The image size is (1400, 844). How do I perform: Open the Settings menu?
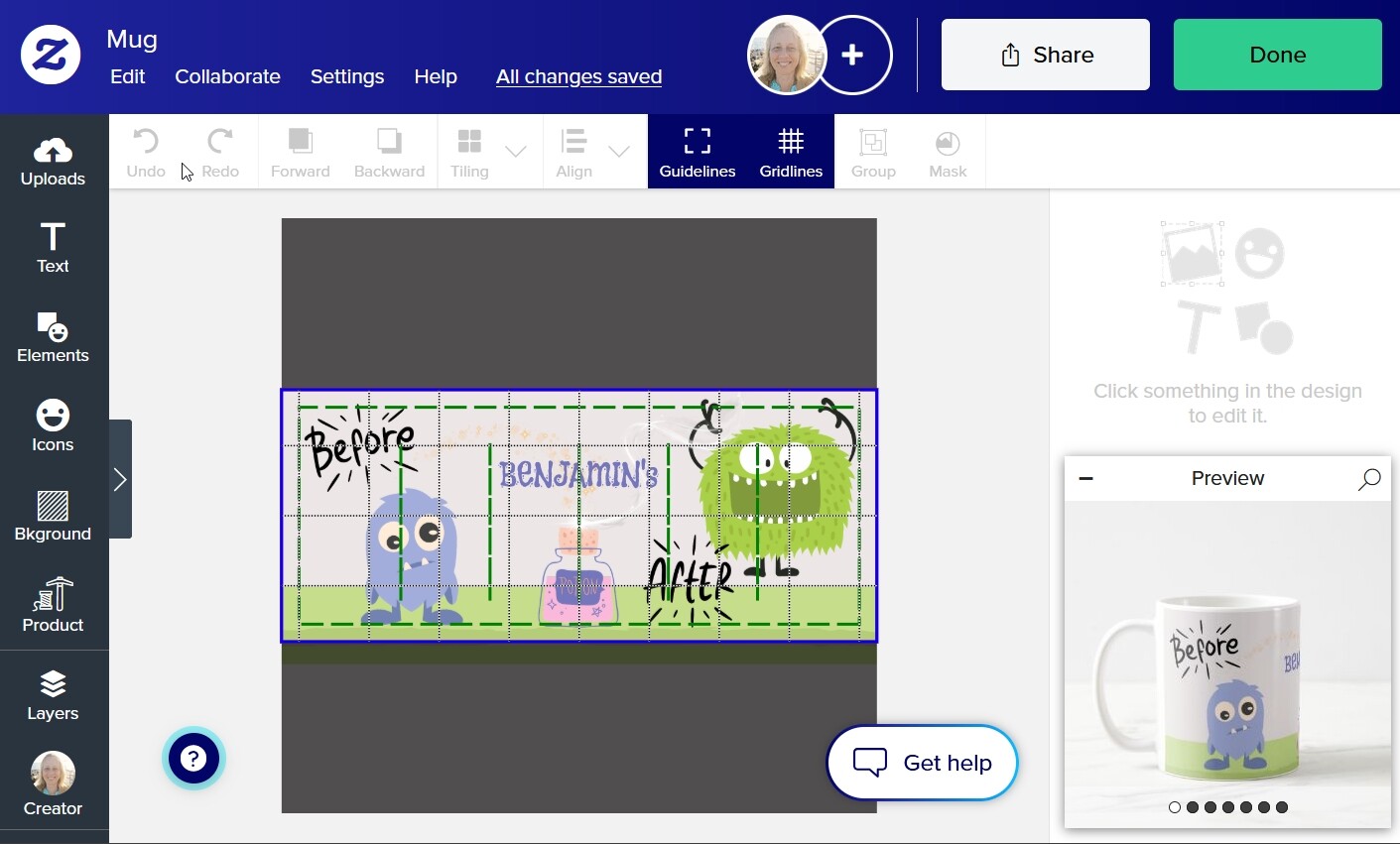click(347, 76)
